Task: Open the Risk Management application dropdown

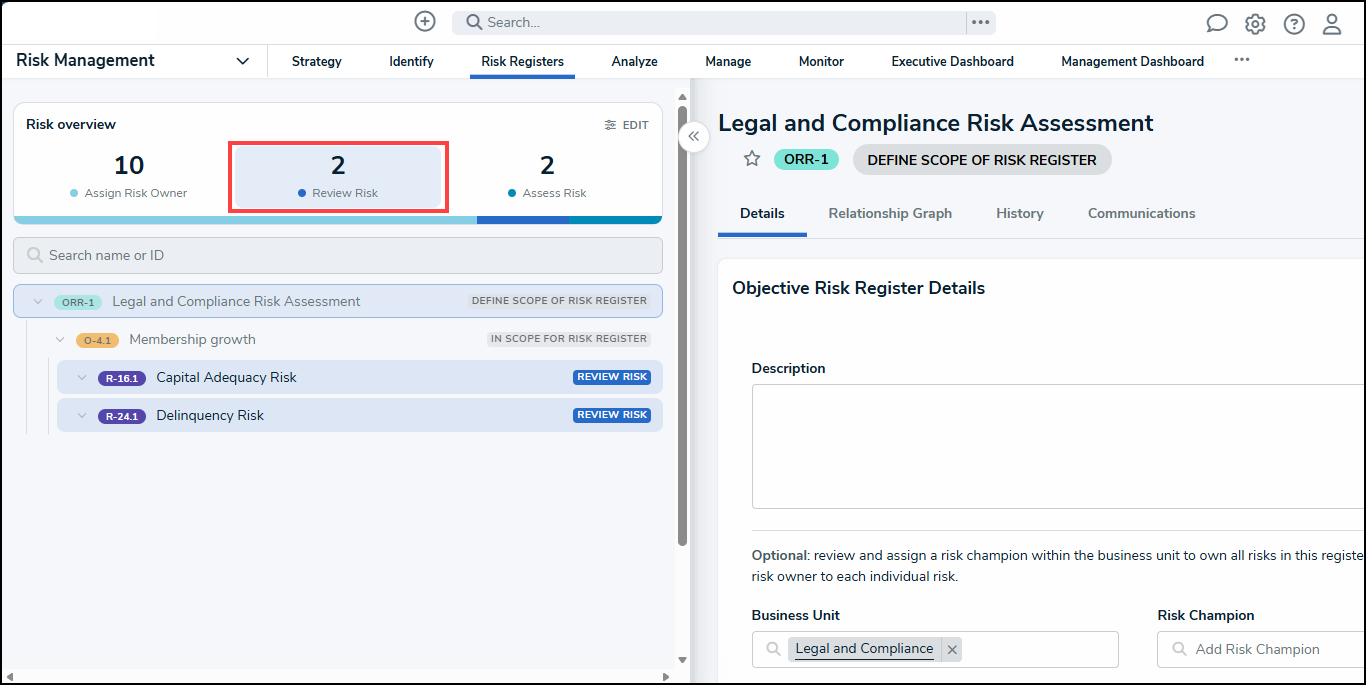Action: [242, 61]
